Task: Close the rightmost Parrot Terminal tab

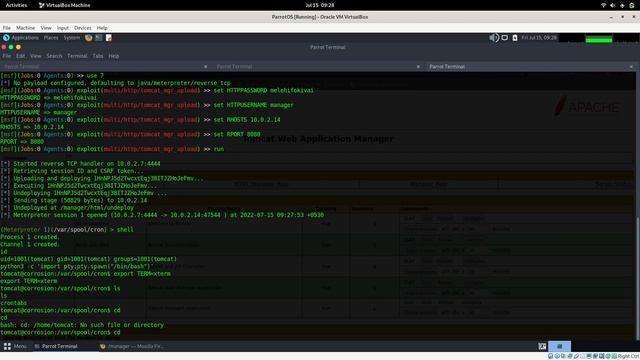Action: [631, 67]
